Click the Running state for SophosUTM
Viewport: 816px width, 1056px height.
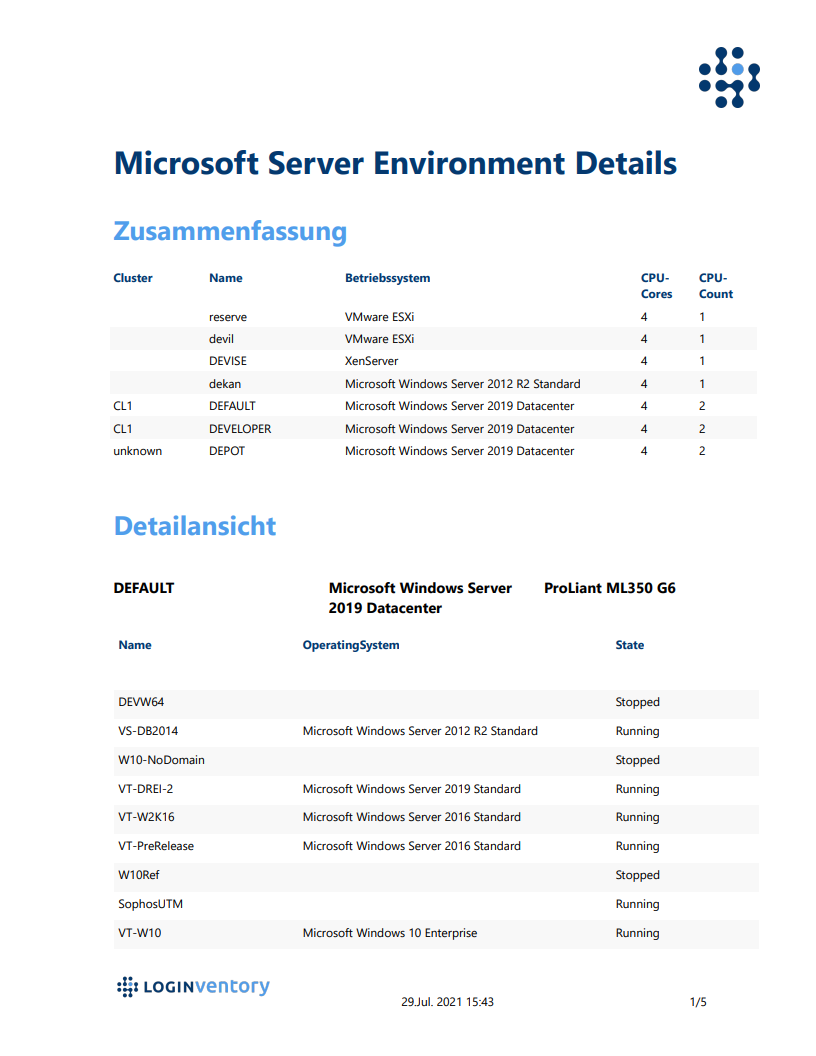pyautogui.click(x=638, y=904)
